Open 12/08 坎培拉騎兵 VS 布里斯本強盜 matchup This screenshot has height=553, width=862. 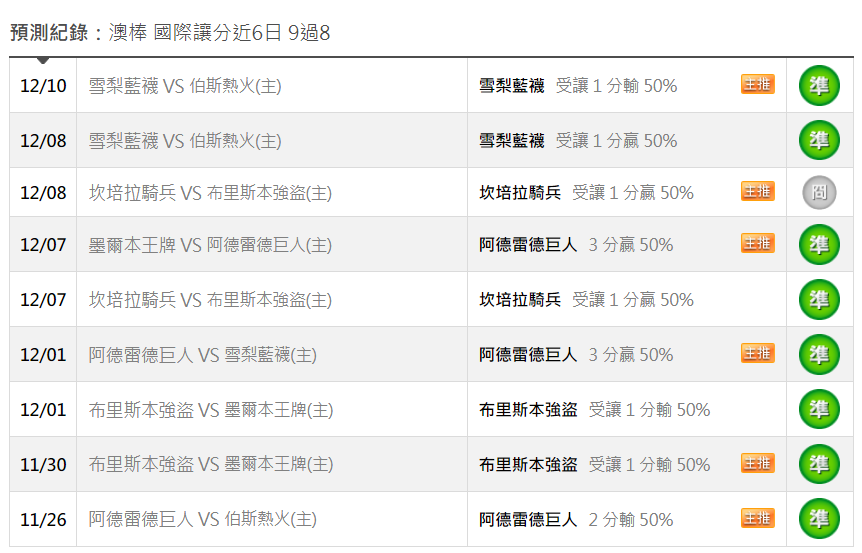point(210,193)
